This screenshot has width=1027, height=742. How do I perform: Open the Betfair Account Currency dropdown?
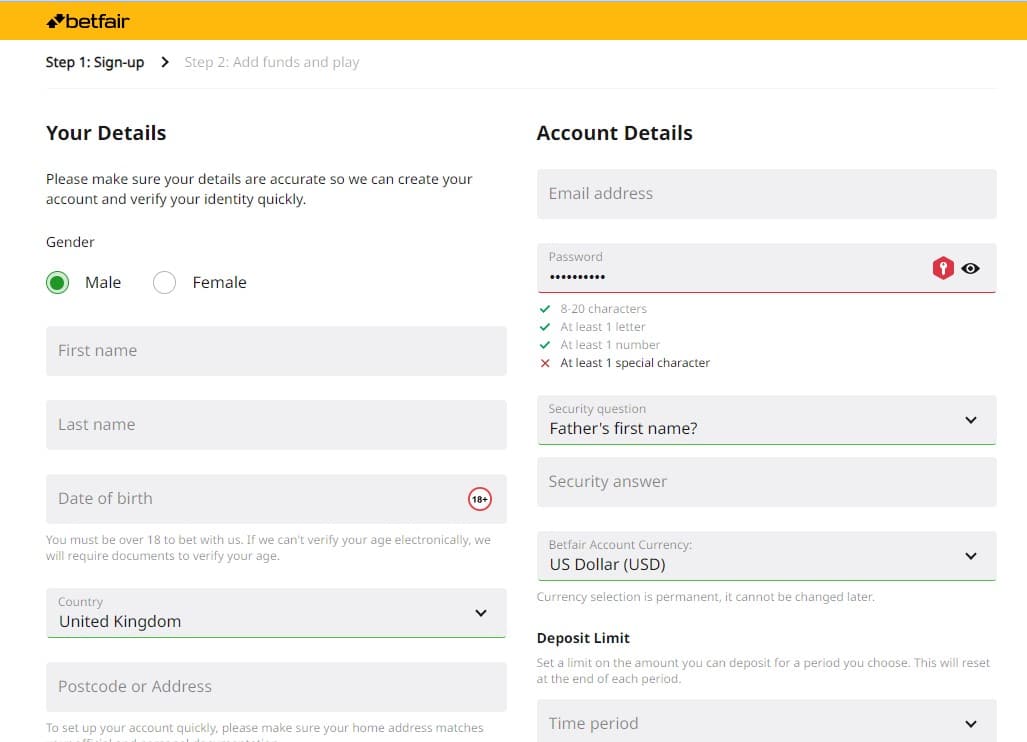tap(766, 556)
